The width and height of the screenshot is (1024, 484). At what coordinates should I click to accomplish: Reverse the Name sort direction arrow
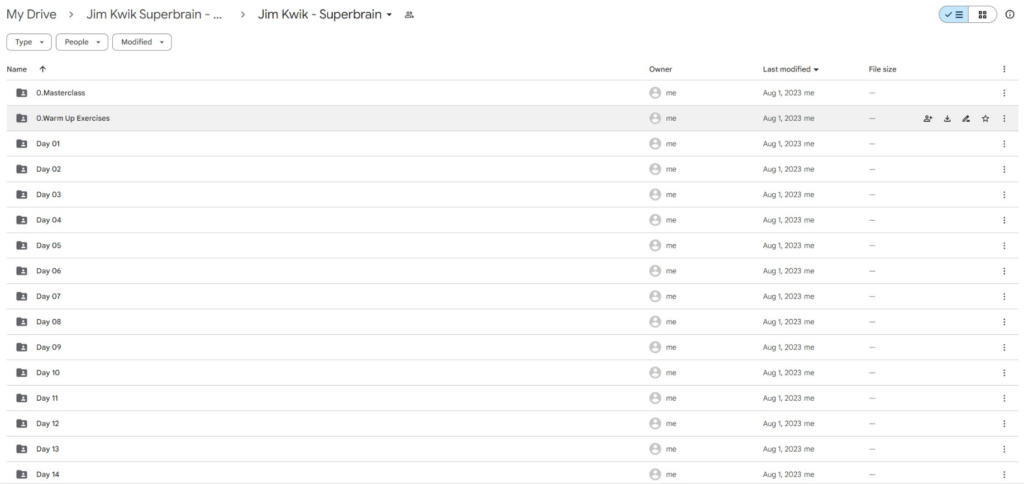point(42,69)
